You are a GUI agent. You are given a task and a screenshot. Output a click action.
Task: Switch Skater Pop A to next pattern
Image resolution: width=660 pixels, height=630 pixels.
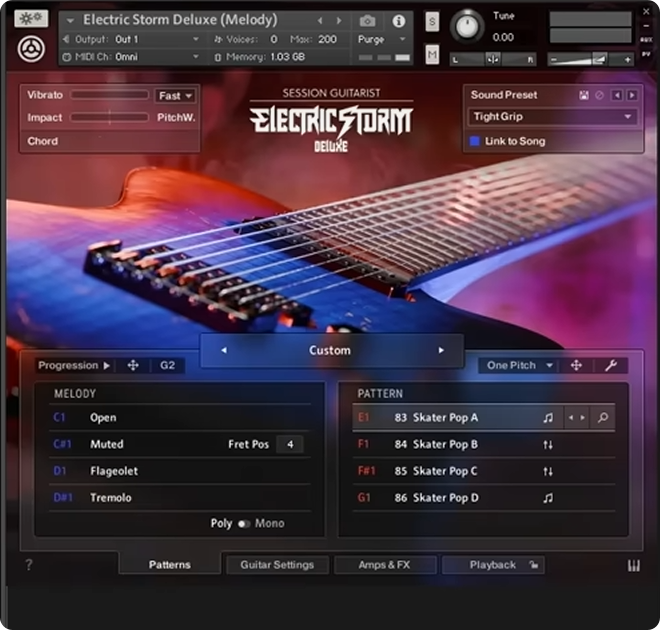[x=583, y=417]
